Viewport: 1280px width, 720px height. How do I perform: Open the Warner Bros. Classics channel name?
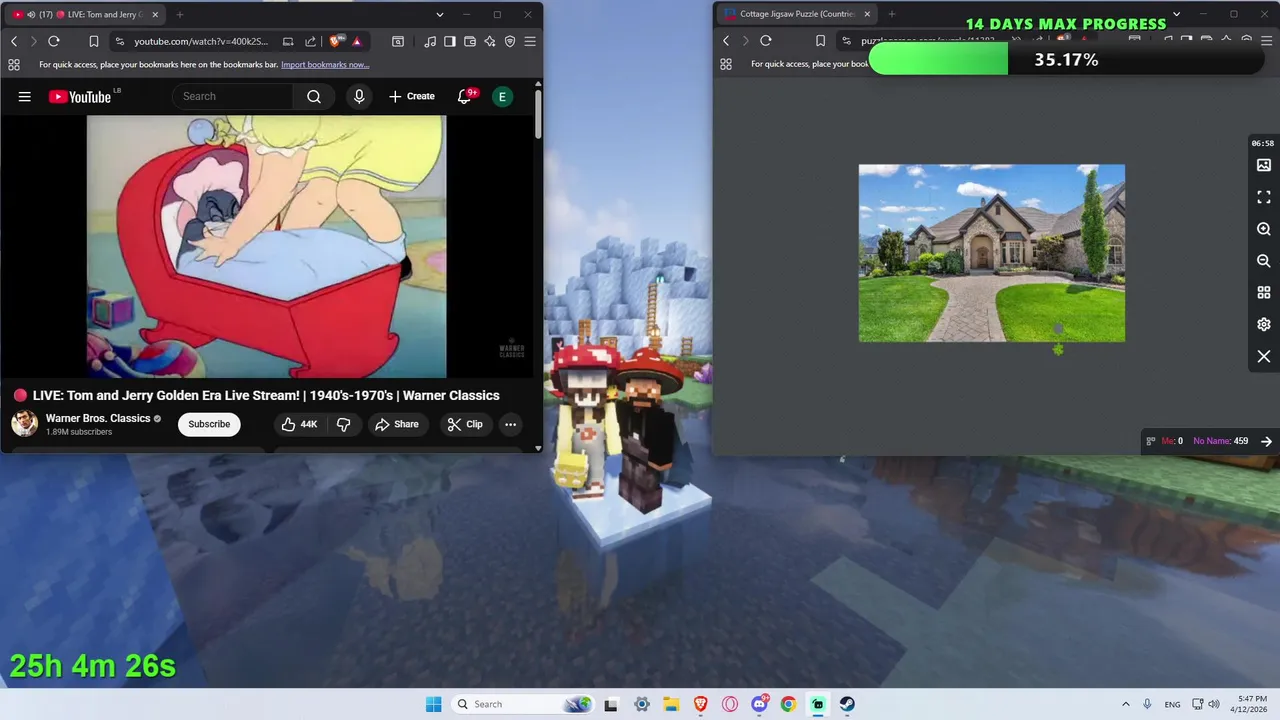[x=98, y=418]
